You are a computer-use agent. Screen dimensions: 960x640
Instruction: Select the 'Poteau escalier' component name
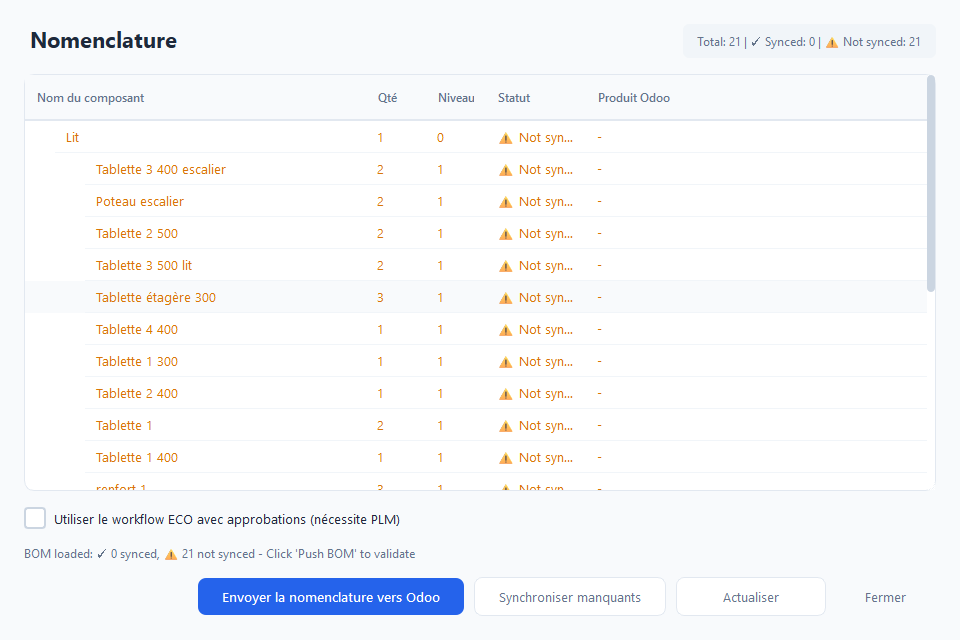point(140,201)
